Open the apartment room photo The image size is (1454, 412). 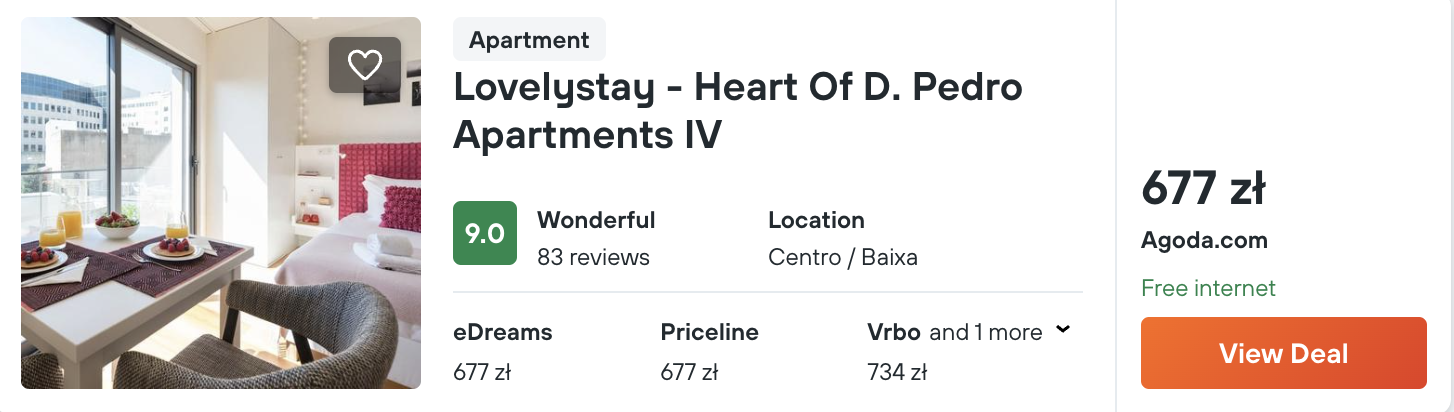point(221,203)
